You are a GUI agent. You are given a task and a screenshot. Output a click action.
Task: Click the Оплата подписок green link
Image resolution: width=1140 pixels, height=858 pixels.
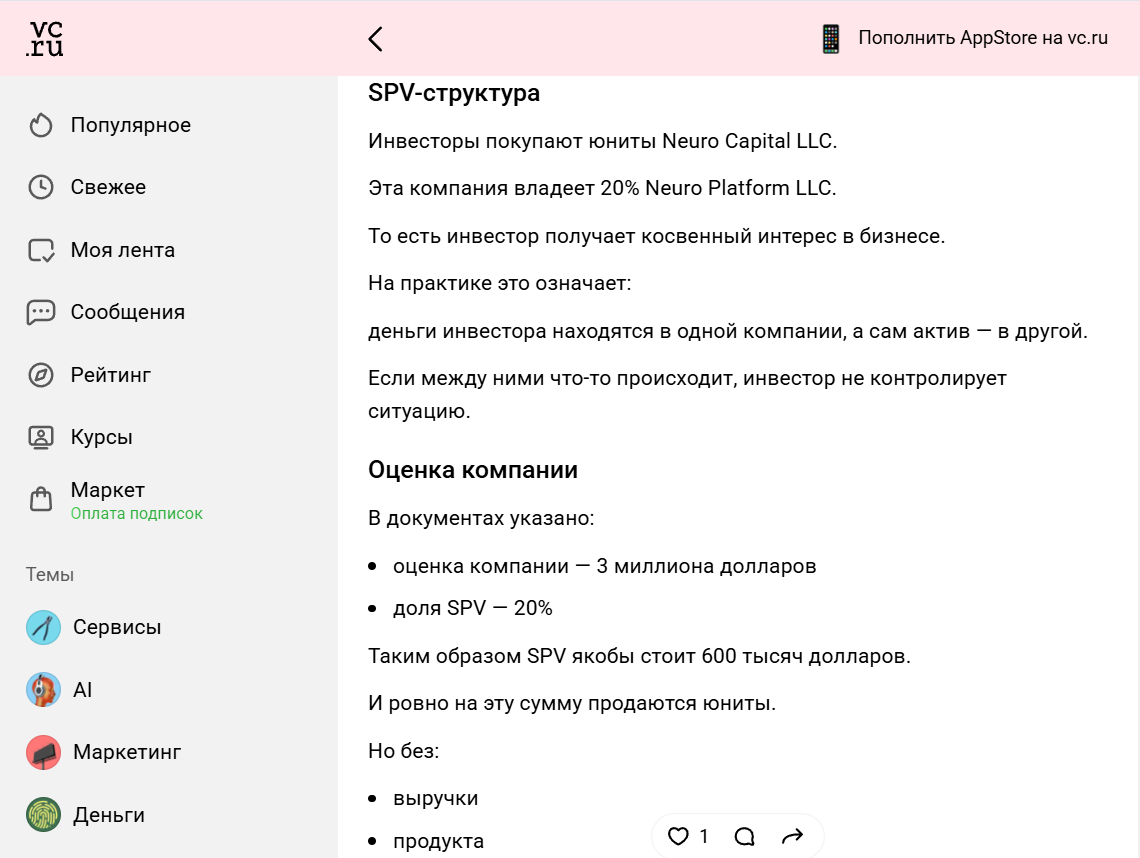coord(136,514)
